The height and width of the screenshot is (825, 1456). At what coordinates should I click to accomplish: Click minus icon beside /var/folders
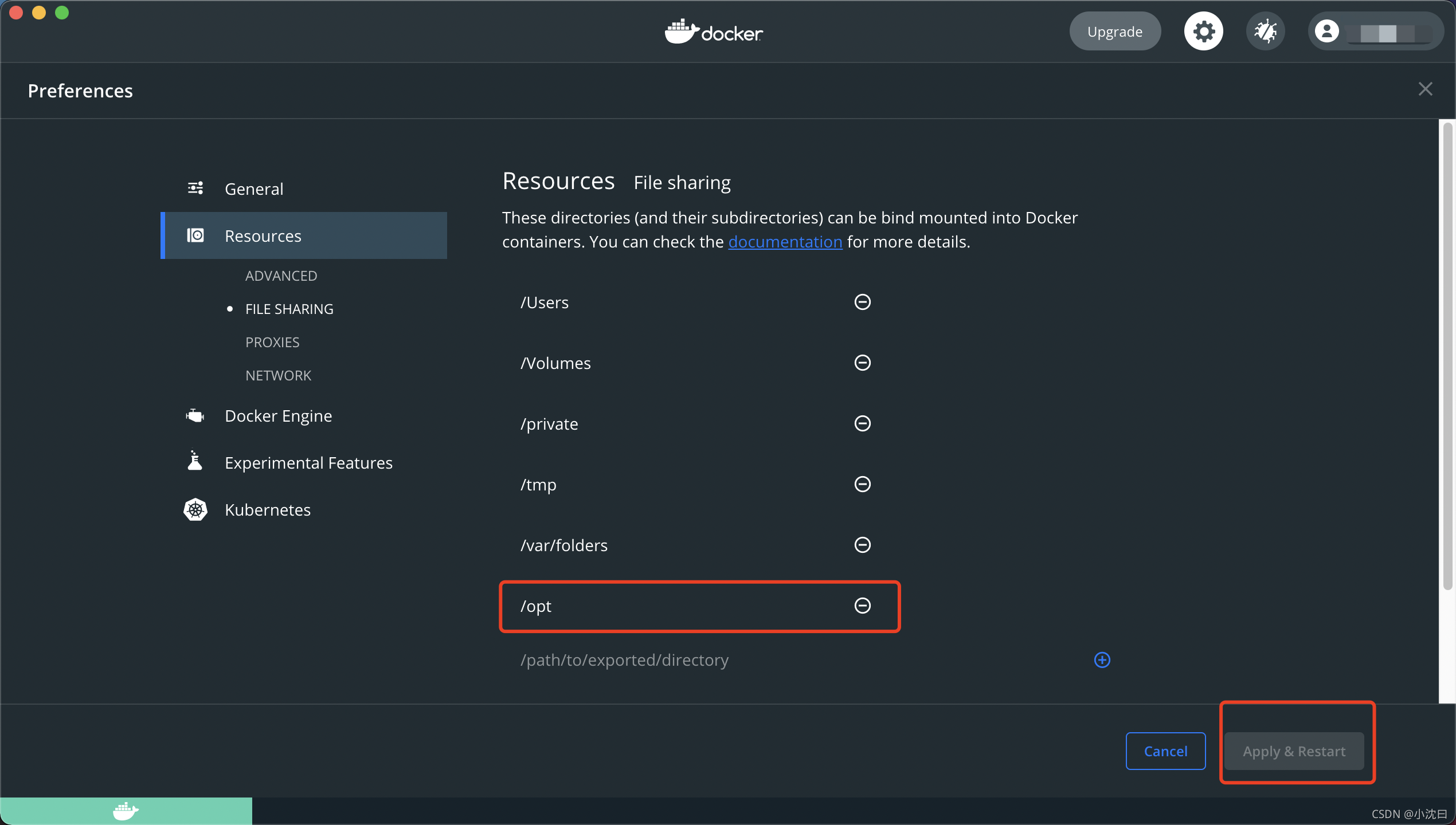862,545
